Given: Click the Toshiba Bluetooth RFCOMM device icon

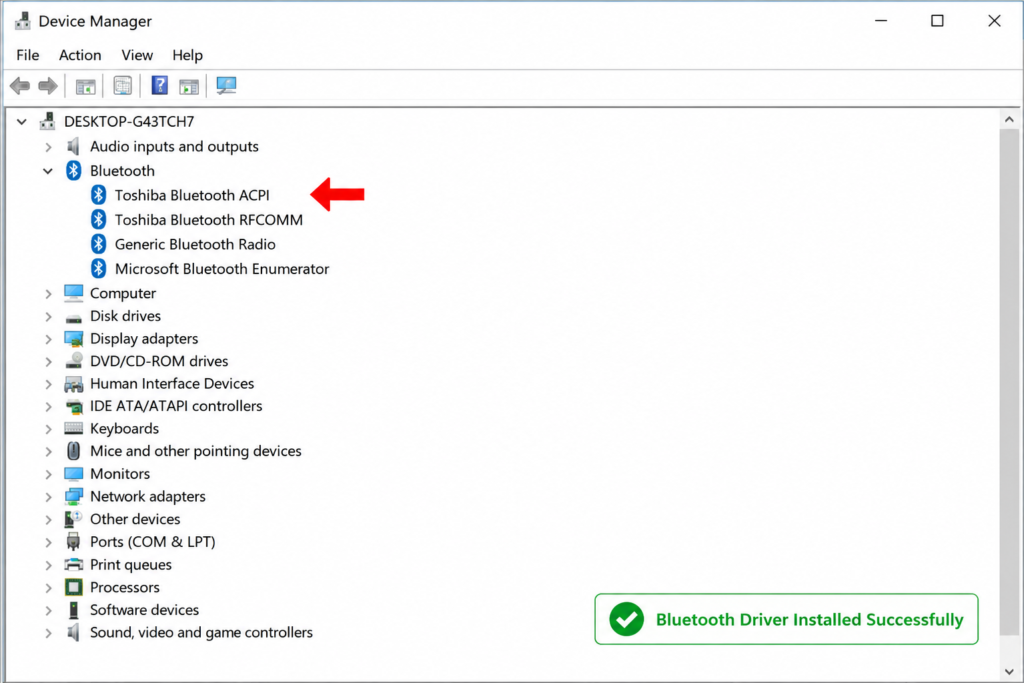Looking at the screenshot, I should 99,219.
